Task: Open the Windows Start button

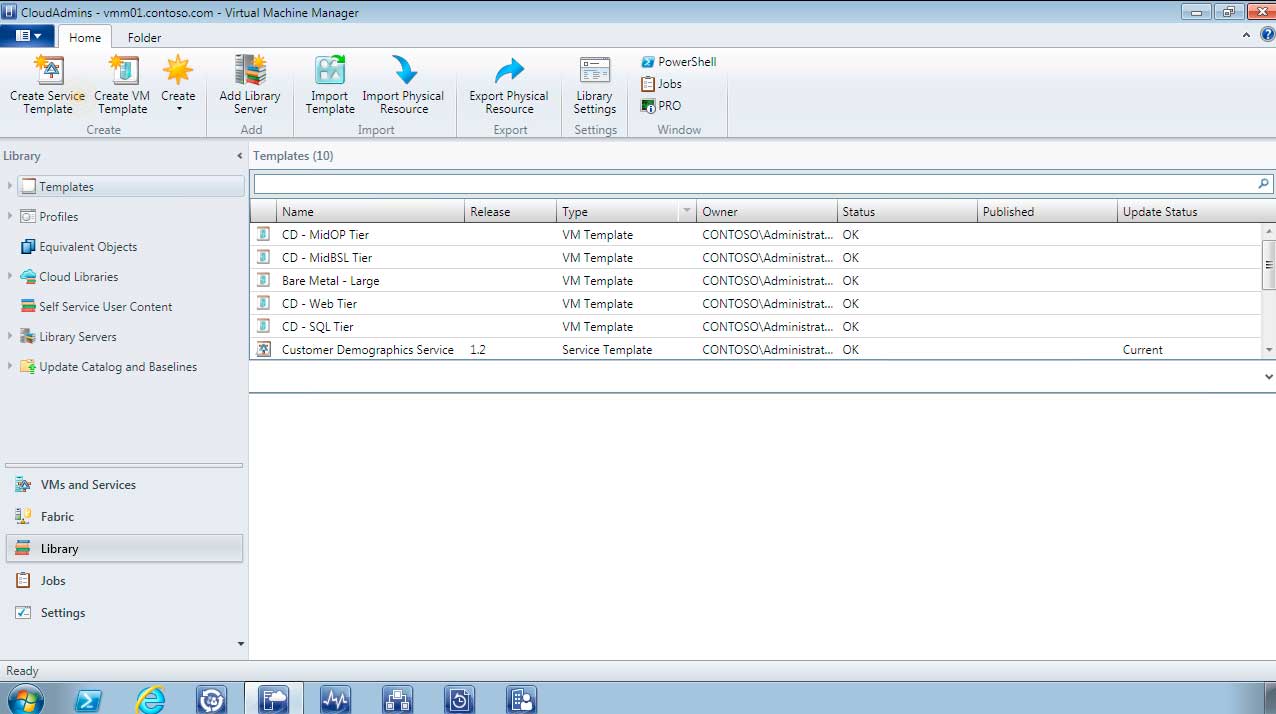Action: 25,699
